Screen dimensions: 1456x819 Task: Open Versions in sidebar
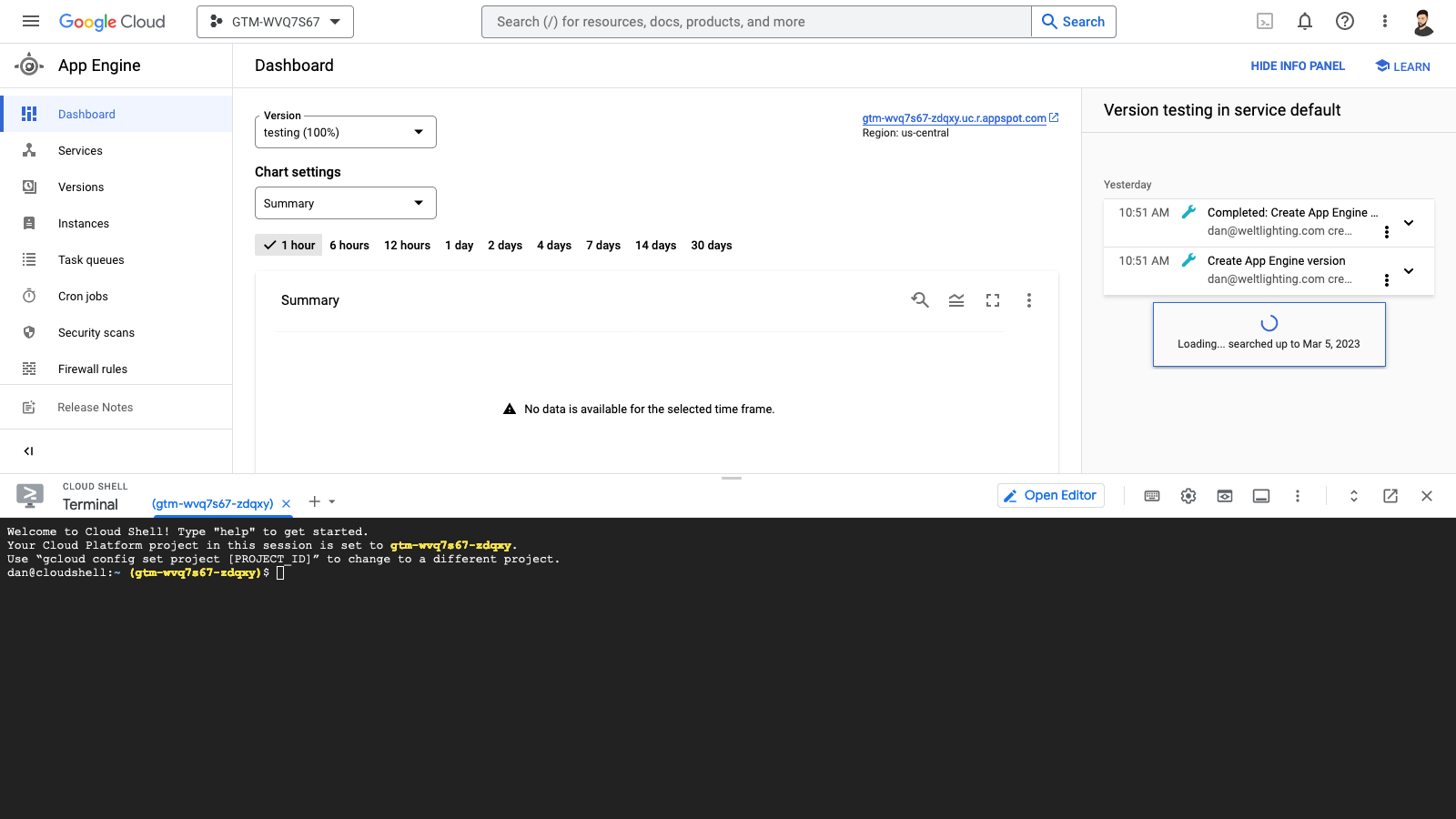116,187
